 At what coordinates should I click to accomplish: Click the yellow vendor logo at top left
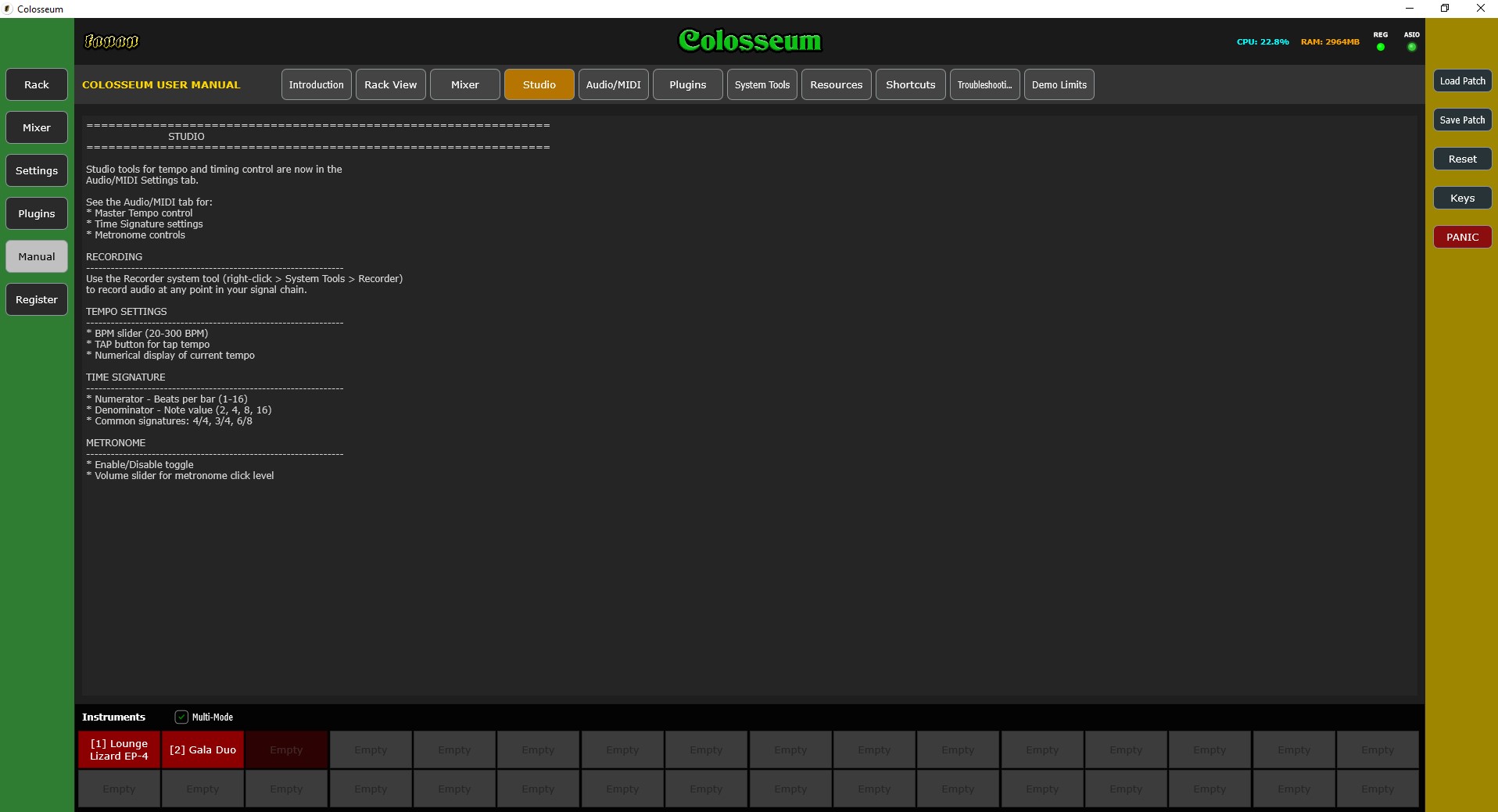coord(112,41)
